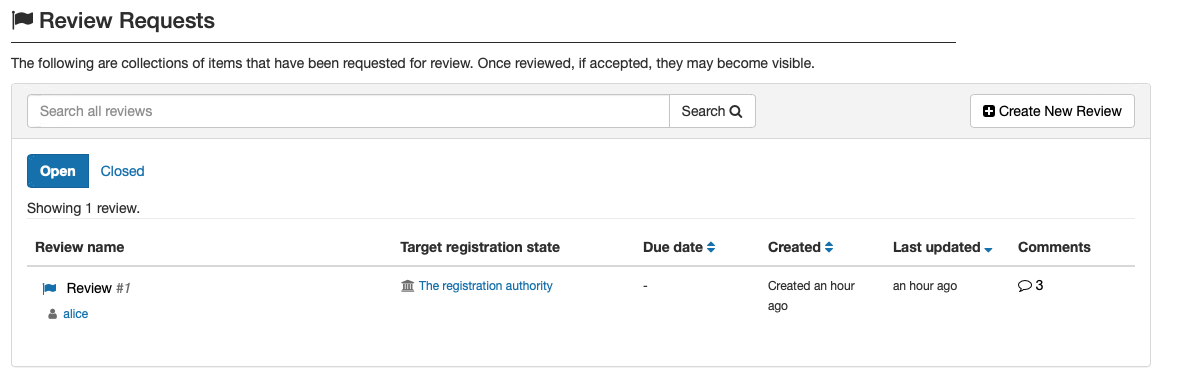Click the Search button
The image size is (1178, 392).
pos(712,111)
